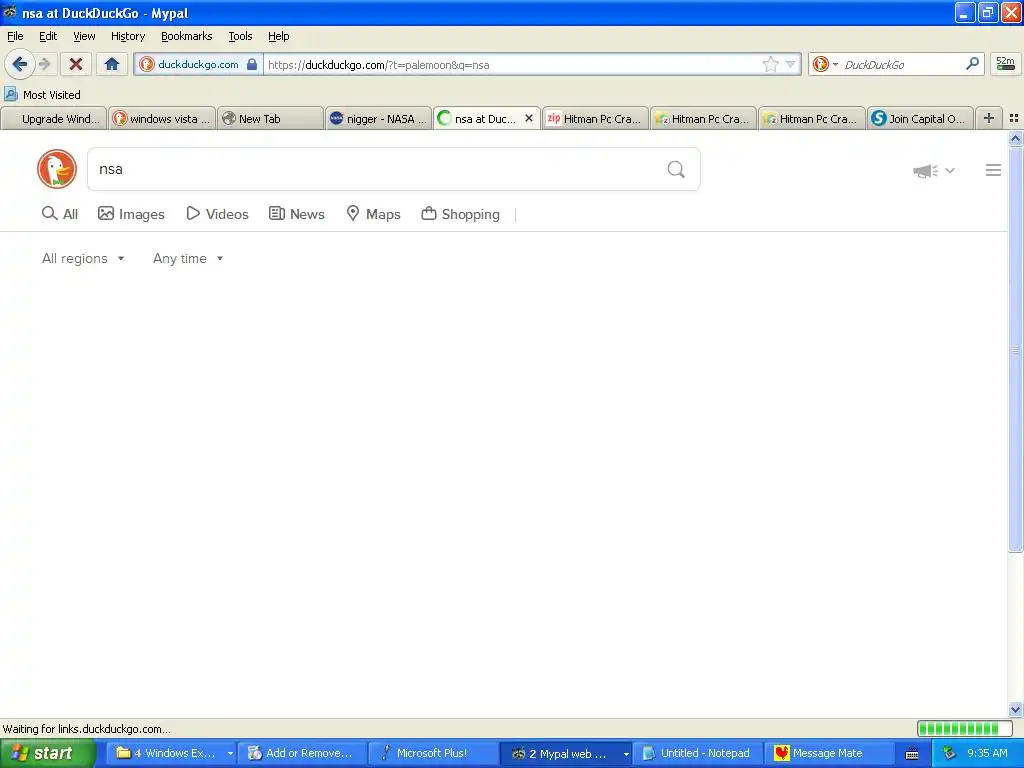Close the nsa at DuckDuckGo tab
1024x768 pixels.
[x=529, y=118]
